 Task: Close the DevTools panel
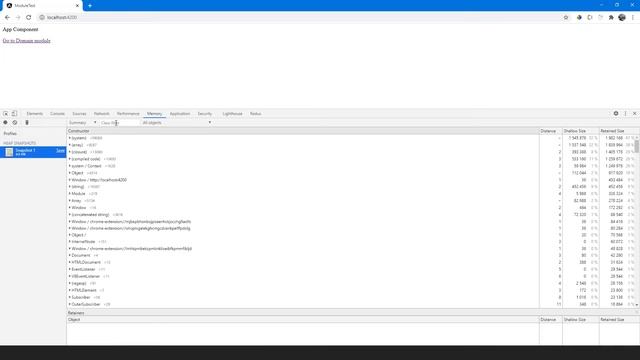(635, 113)
